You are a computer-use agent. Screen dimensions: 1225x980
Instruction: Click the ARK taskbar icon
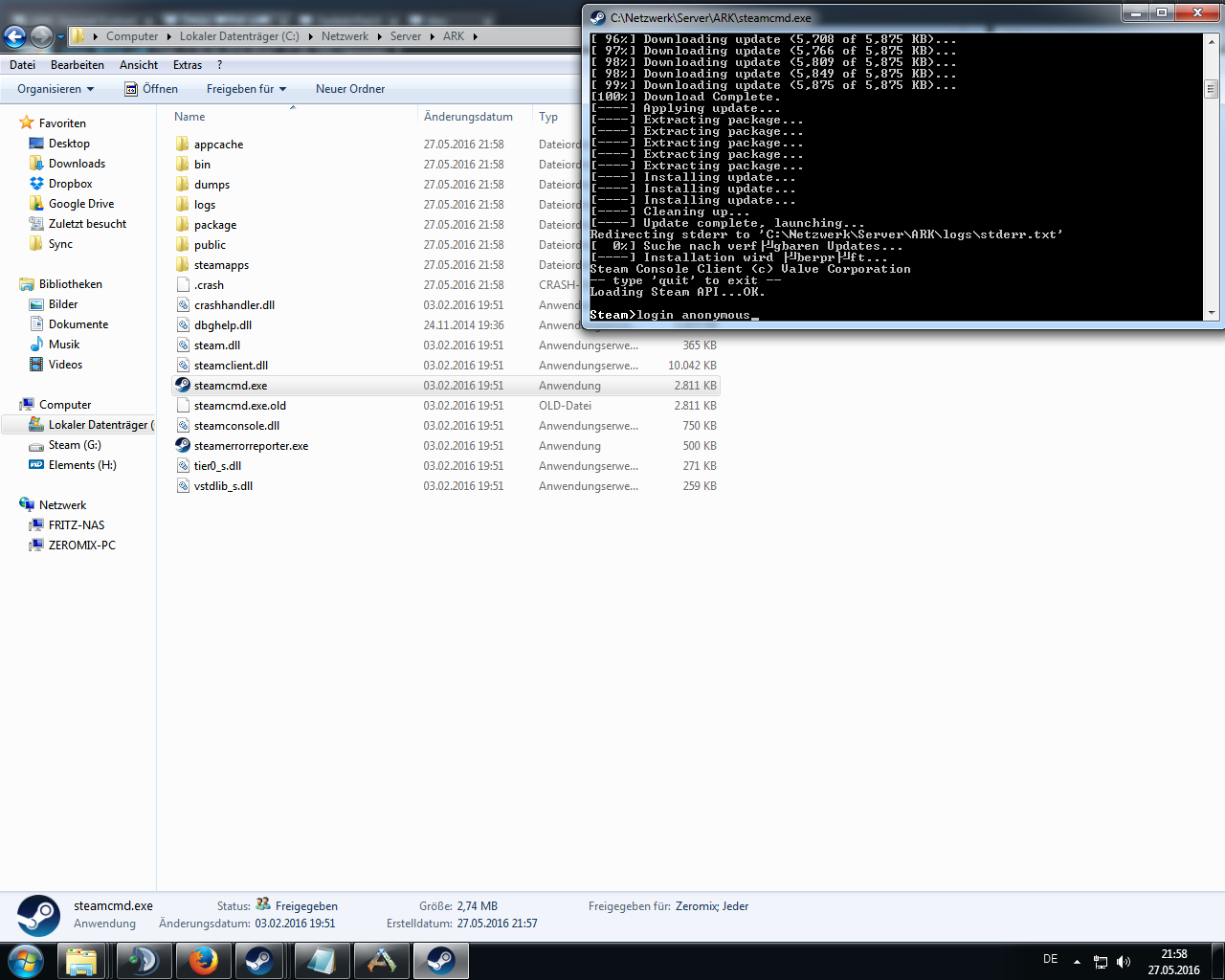[x=381, y=961]
